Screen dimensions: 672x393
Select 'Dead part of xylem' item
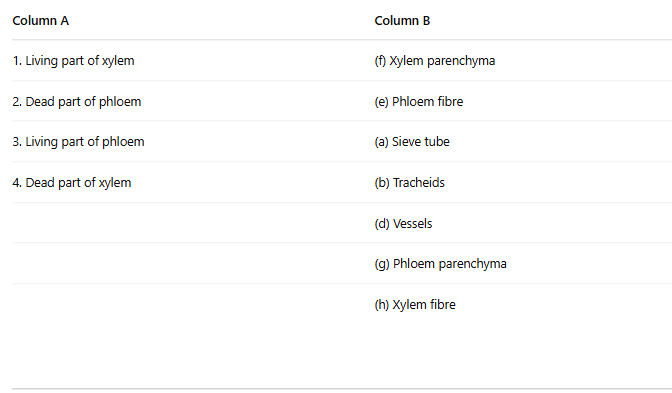72,183
